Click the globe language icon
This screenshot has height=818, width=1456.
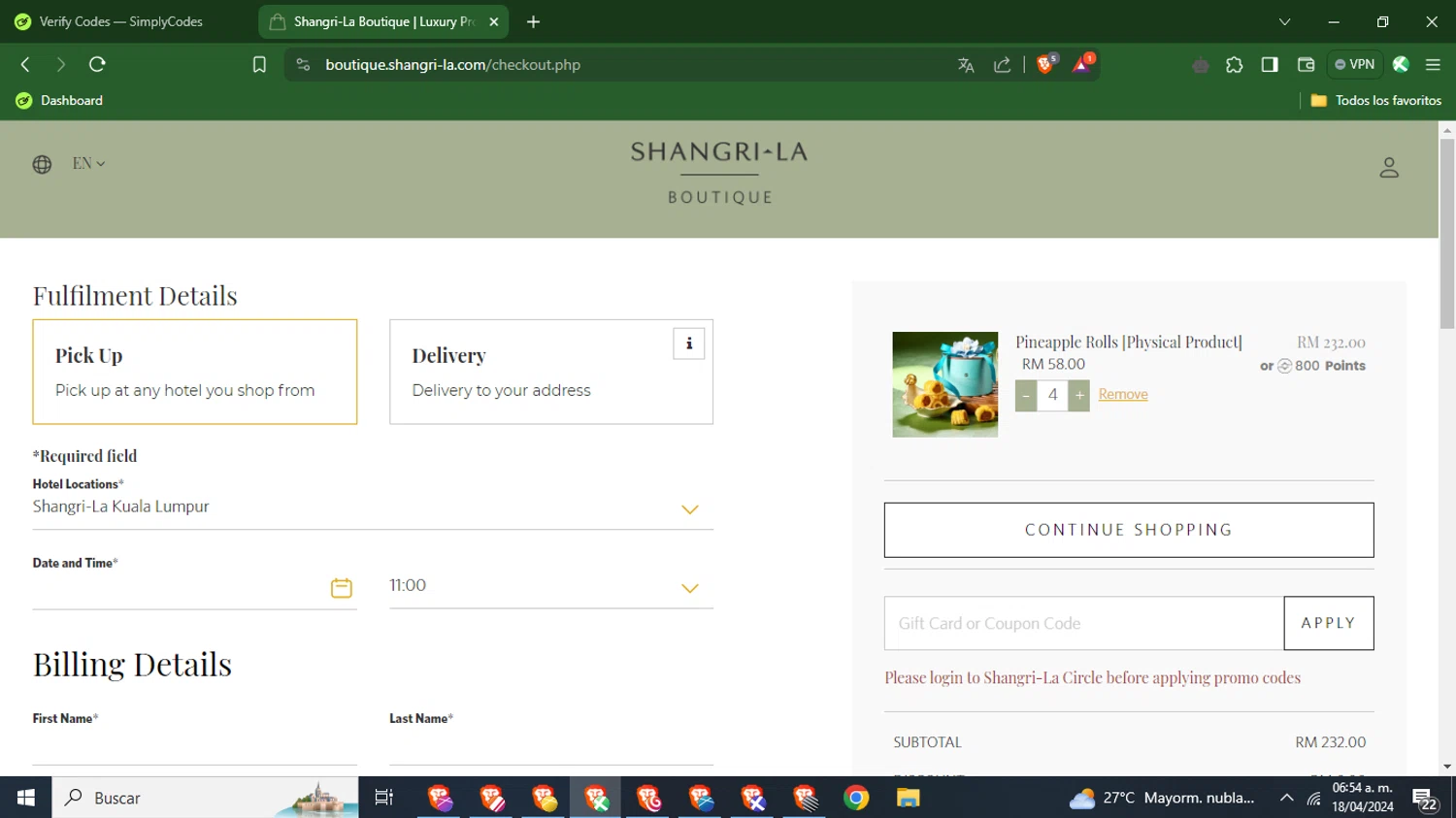tap(42, 164)
